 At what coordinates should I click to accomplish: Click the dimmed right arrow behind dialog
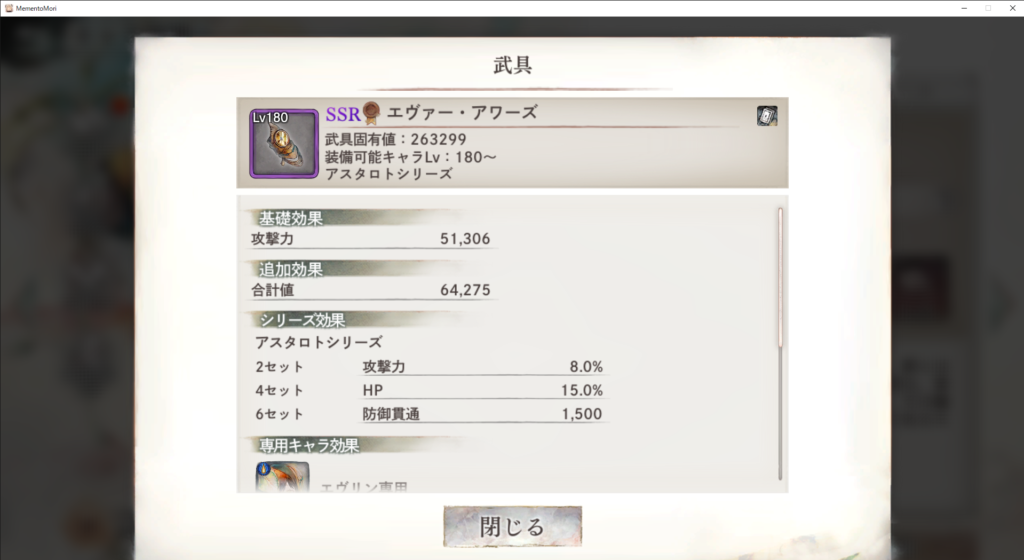[x=1000, y=302]
